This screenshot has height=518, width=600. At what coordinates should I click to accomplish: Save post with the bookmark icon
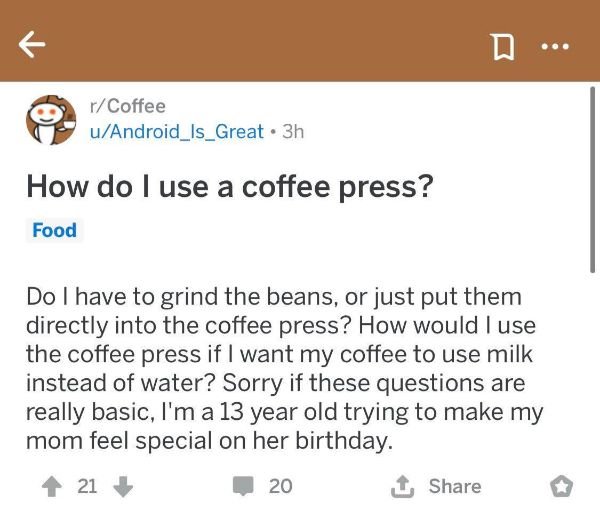click(503, 47)
